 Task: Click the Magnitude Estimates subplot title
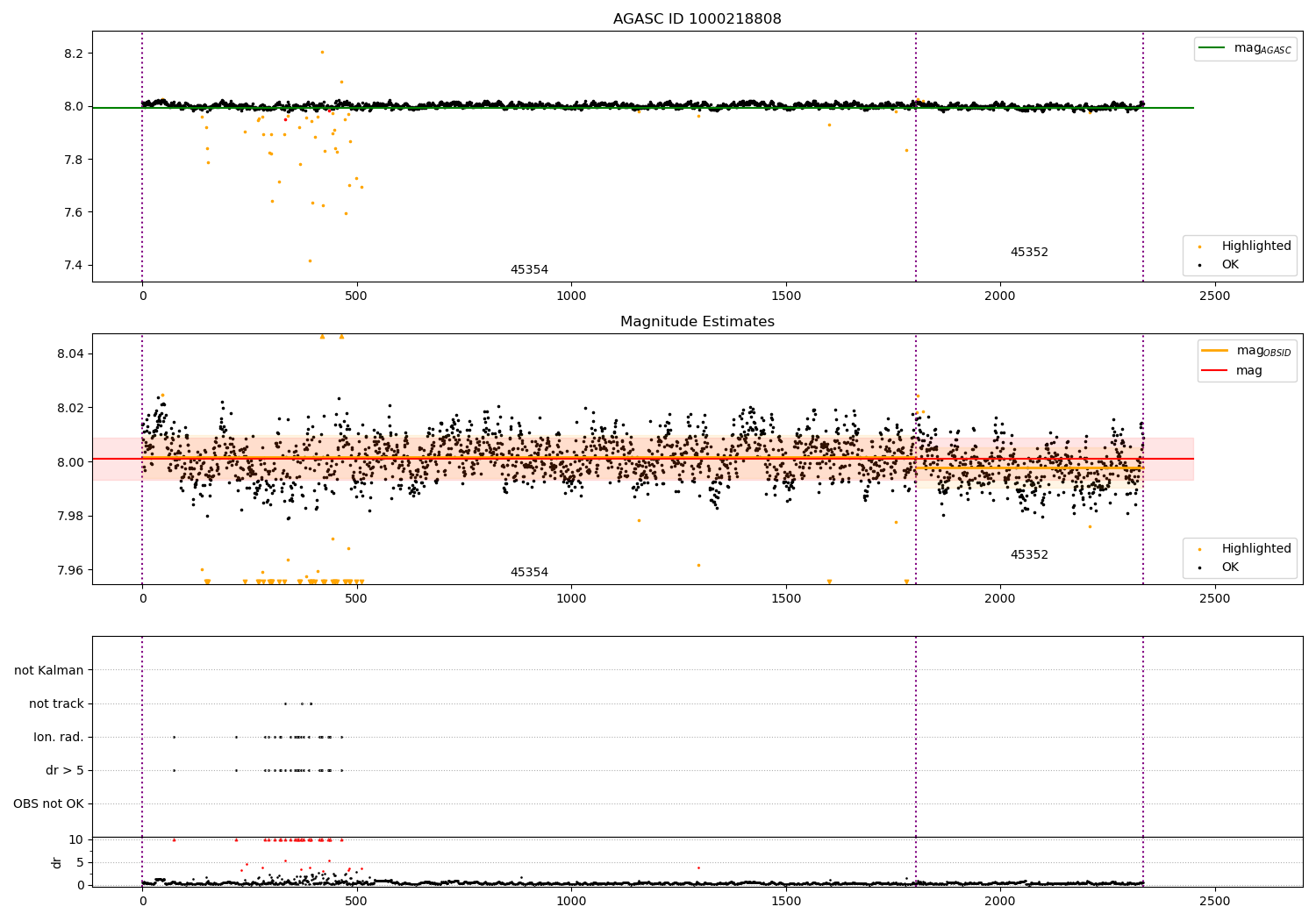pyautogui.click(x=697, y=322)
